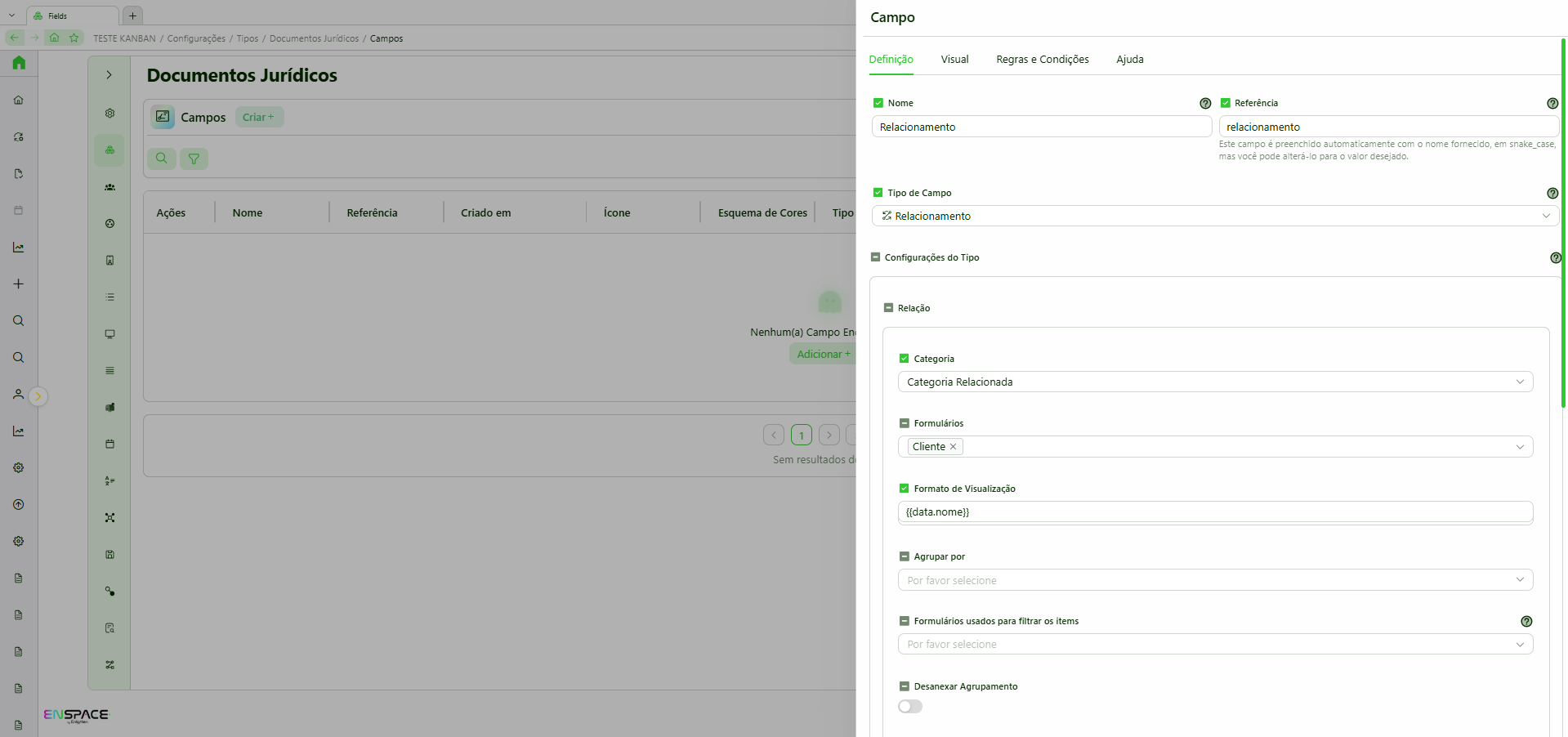Open help for Tipo de Campo

pyautogui.click(x=1552, y=193)
